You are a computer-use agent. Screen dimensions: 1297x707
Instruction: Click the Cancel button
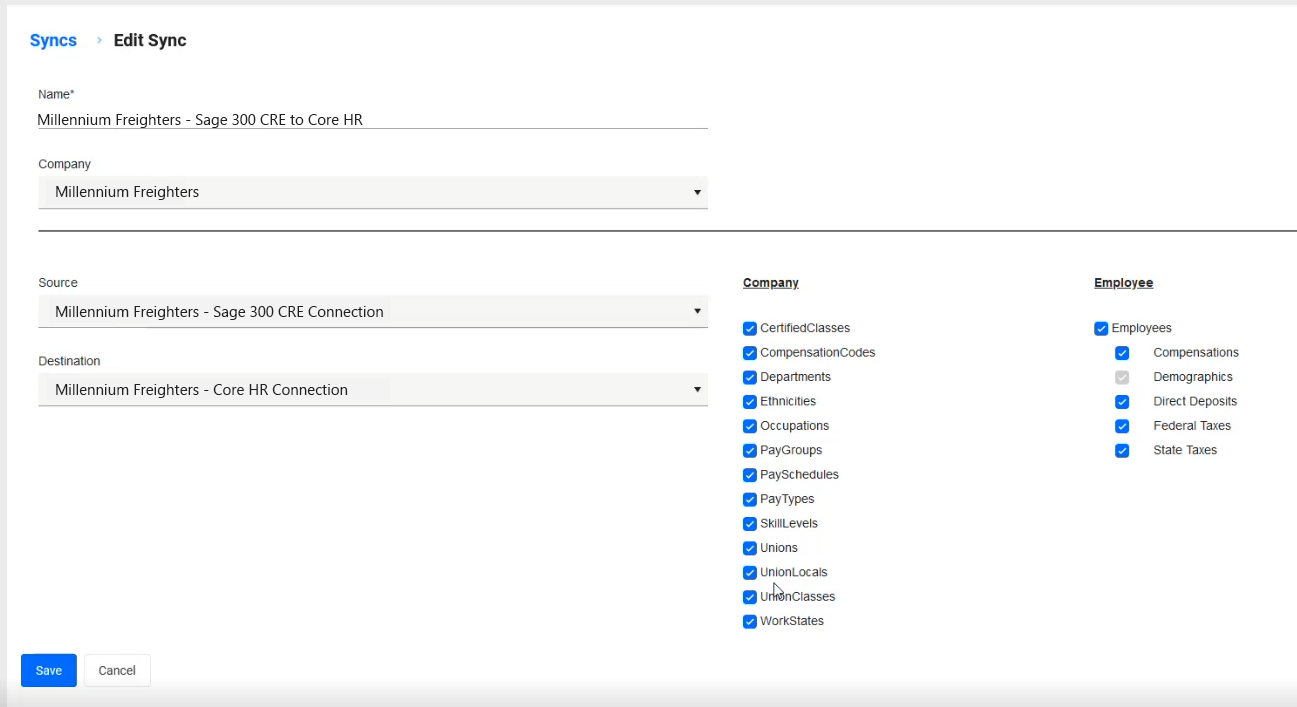[117, 670]
